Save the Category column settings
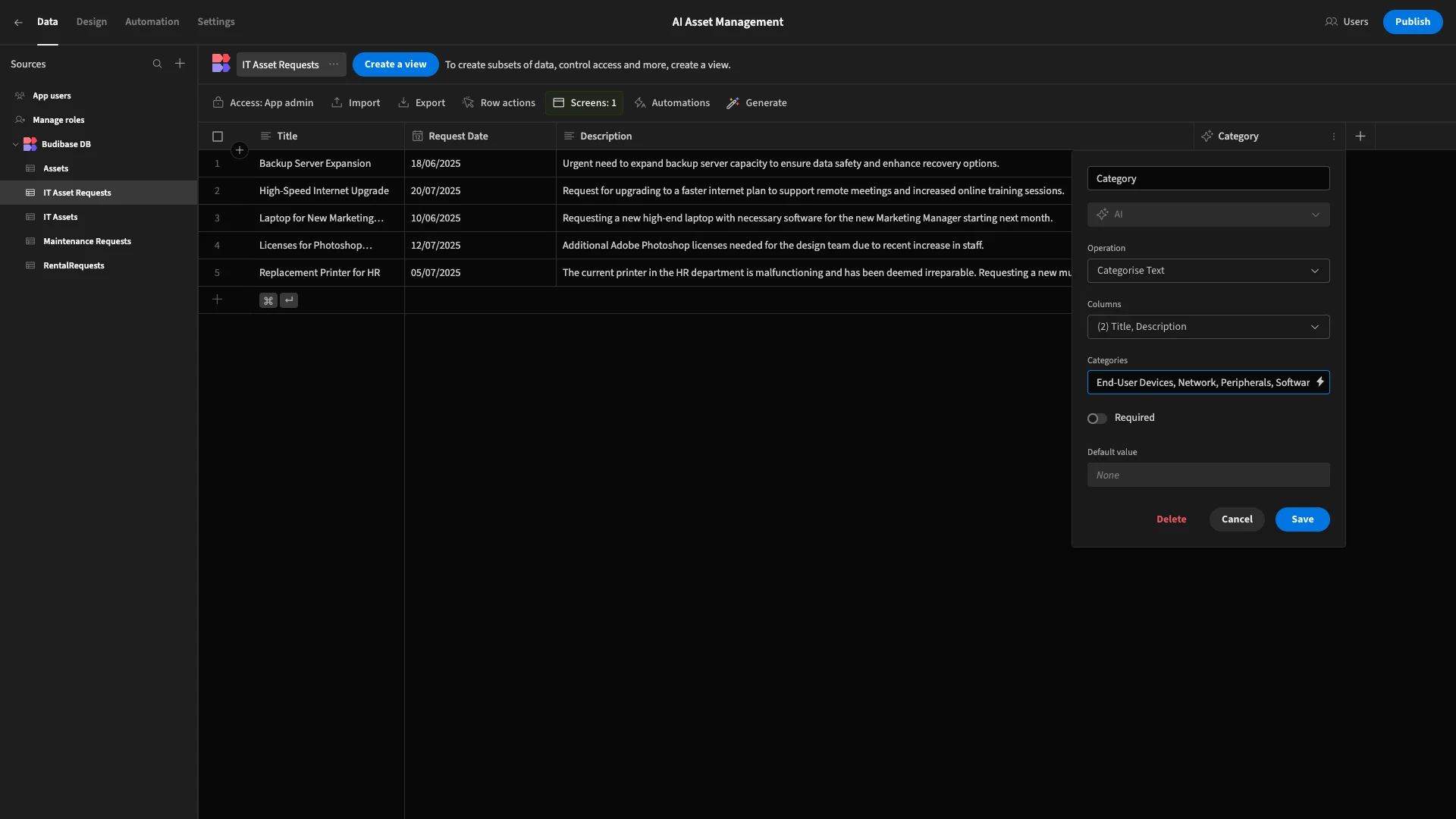This screenshot has height=819, width=1456. coord(1302,519)
